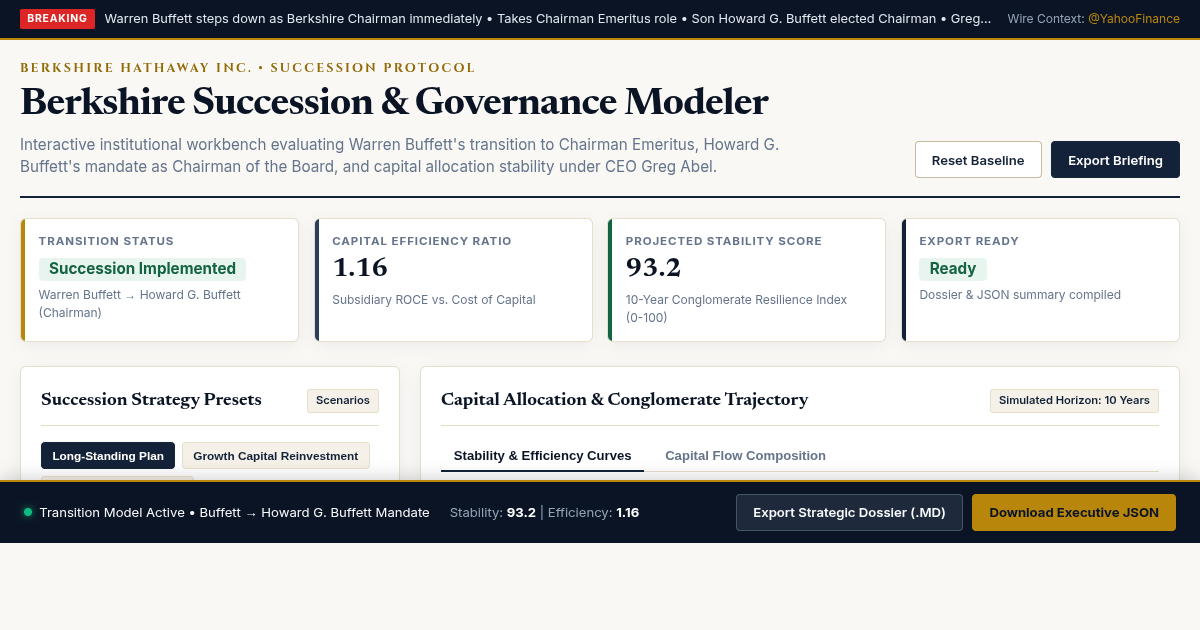Click the breaking news ticker headline text
1200x630 pixels.
pos(548,19)
